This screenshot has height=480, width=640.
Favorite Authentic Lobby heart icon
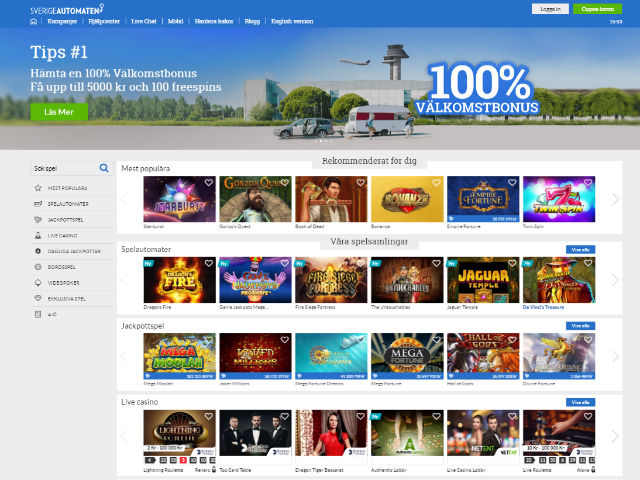click(x=436, y=416)
